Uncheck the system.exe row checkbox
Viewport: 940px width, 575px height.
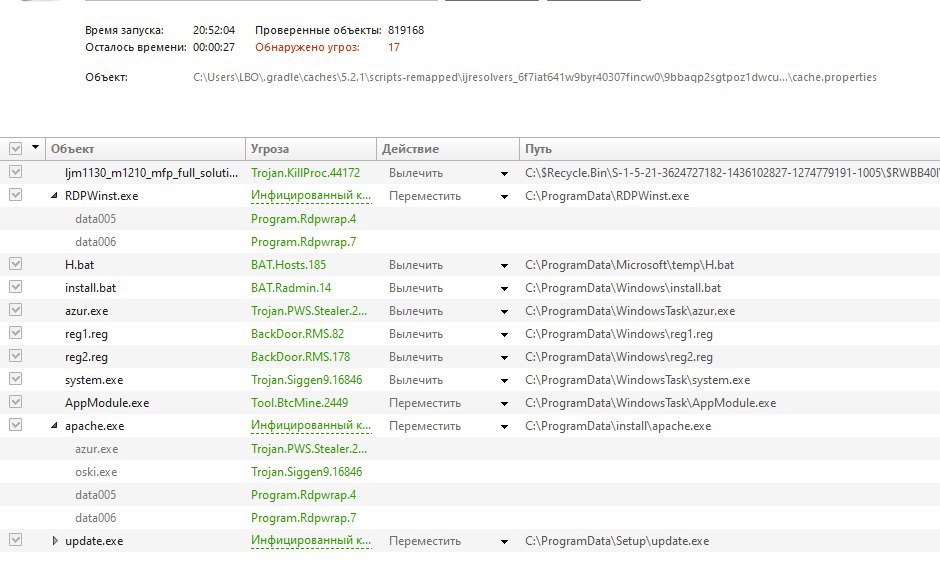pyautogui.click(x=16, y=379)
